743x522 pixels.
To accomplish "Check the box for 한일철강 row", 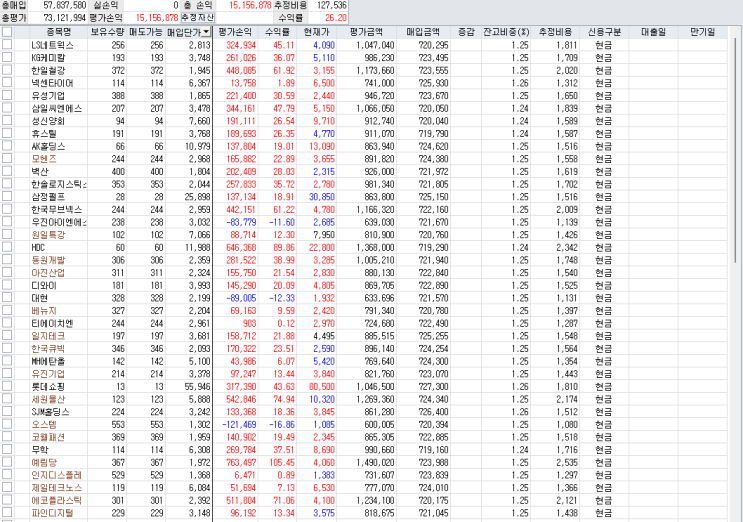I will click(7, 70).
